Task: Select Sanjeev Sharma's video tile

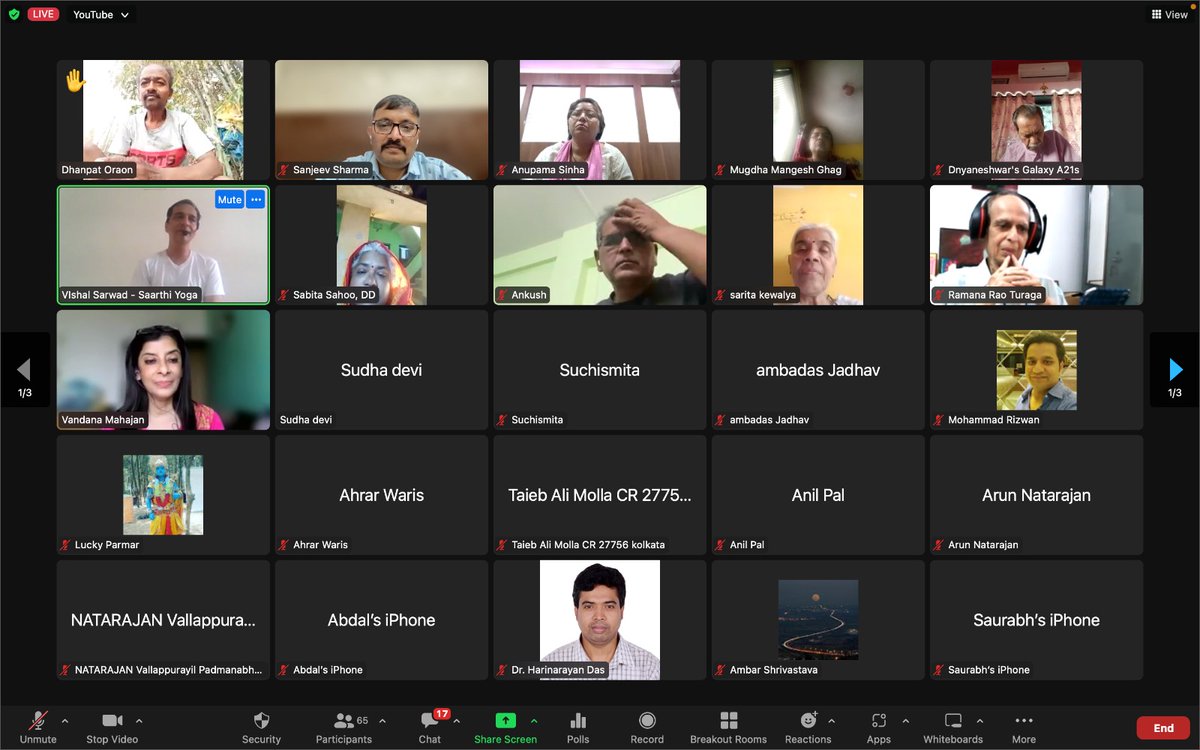Action: (382, 120)
